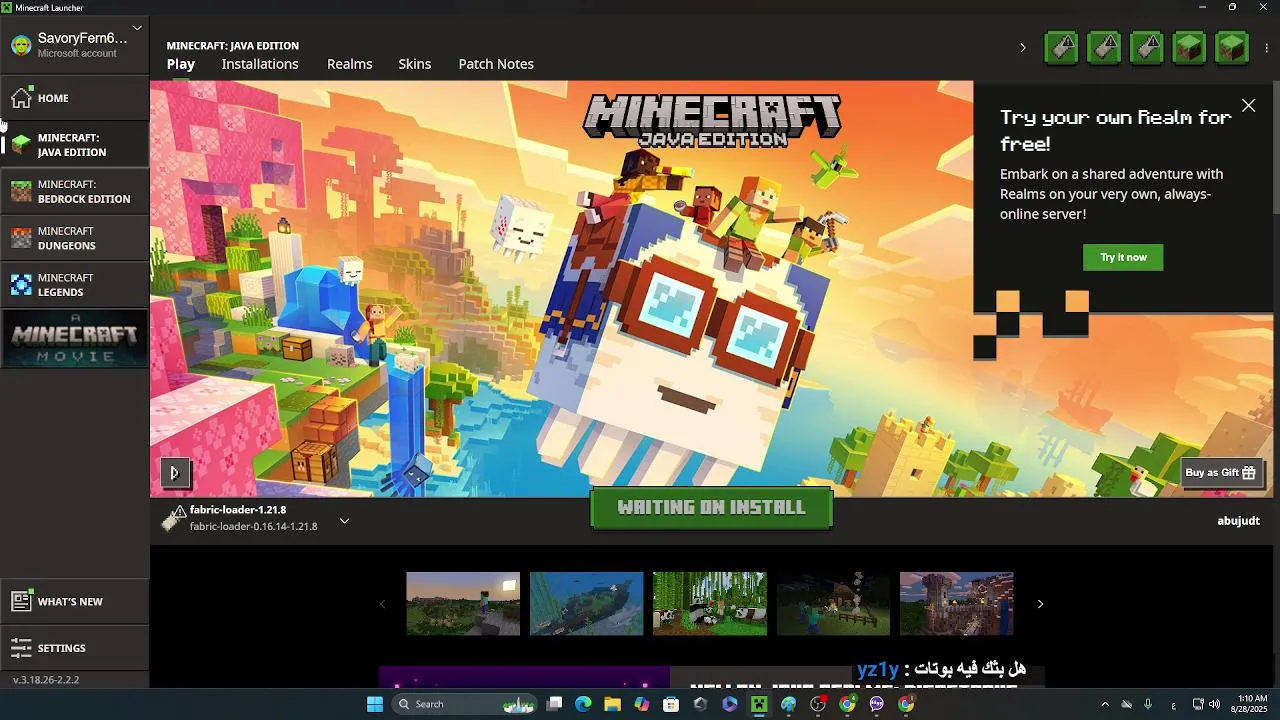Click the launcher vertical scrollbar
The image size is (1280, 720).
click(x=1276, y=146)
